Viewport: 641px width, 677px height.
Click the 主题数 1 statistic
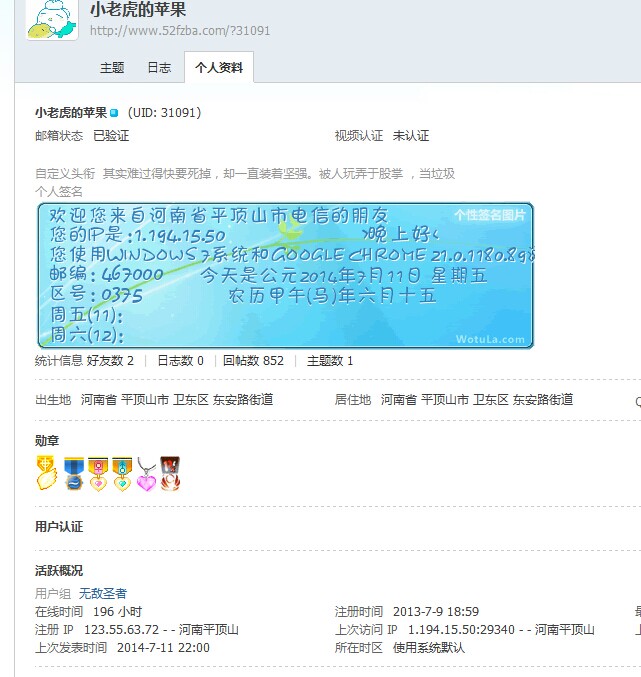pos(330,361)
